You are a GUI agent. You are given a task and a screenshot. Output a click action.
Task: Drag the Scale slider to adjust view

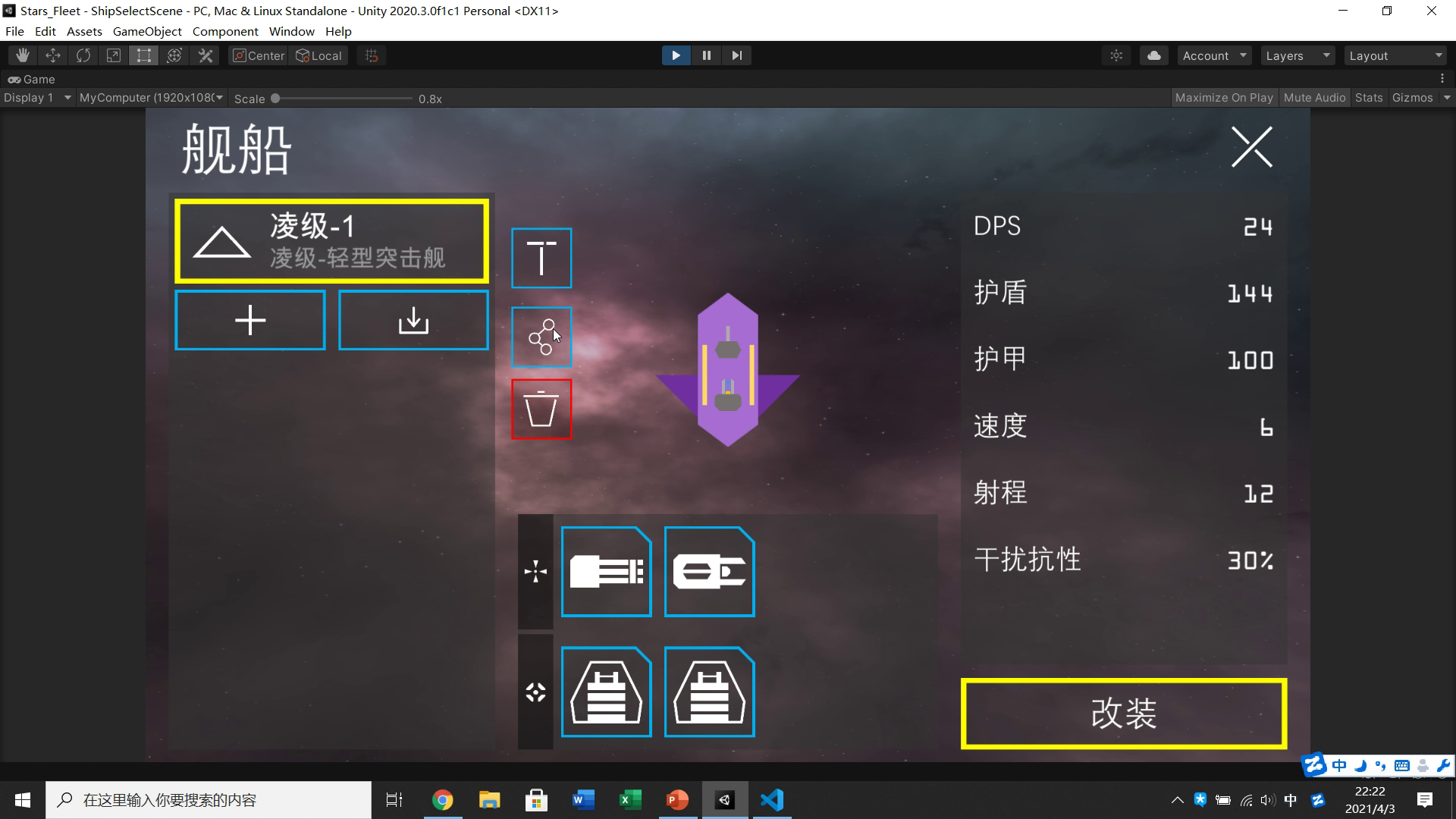coord(276,98)
